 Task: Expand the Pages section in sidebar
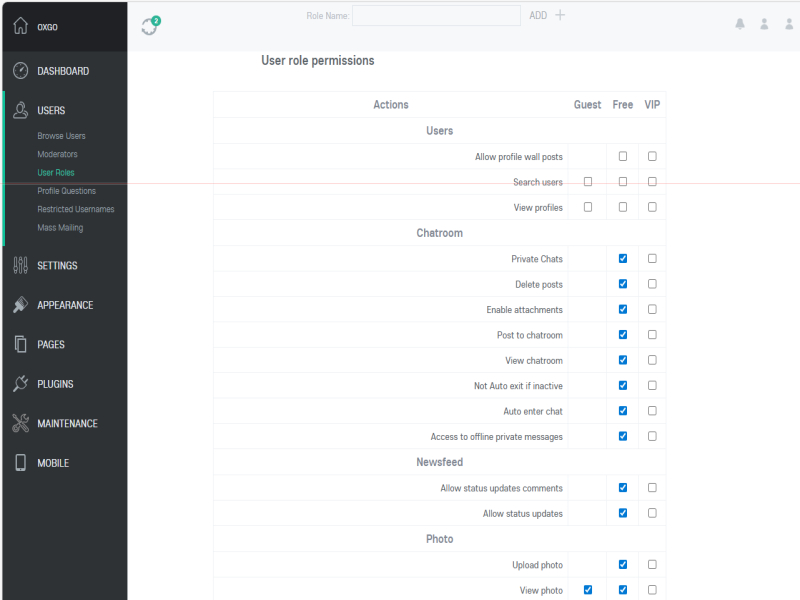point(51,345)
